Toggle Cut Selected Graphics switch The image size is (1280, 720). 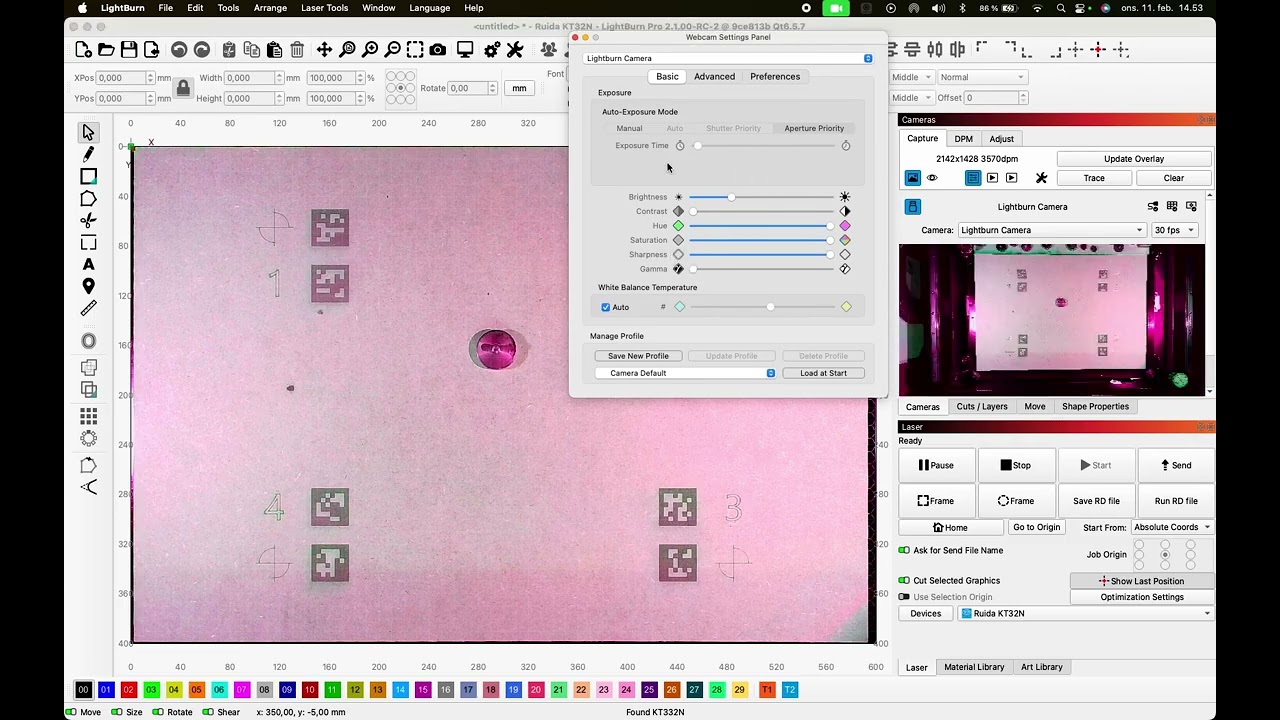click(904, 581)
